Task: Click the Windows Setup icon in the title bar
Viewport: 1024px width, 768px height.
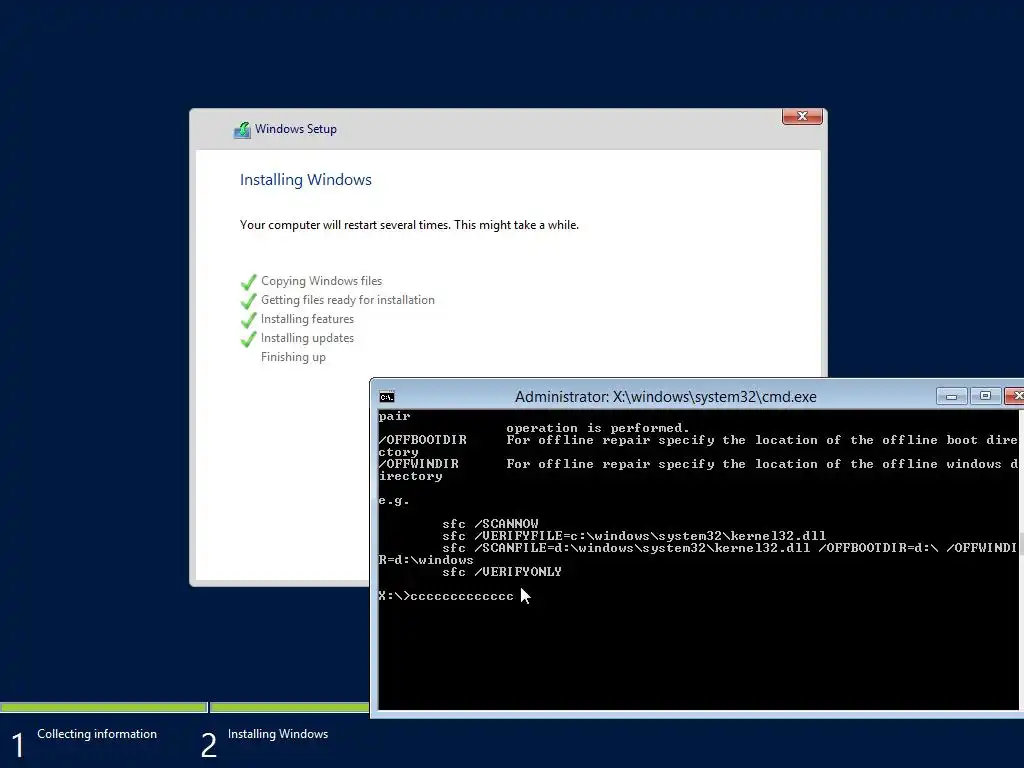Action: [242, 130]
